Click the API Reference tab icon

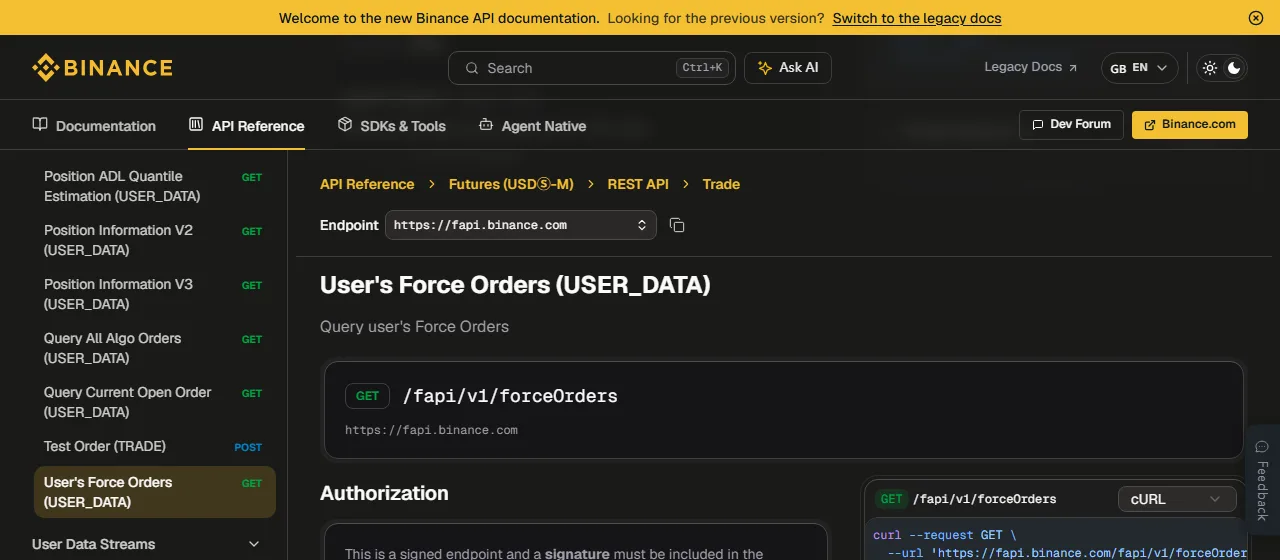[x=196, y=125]
